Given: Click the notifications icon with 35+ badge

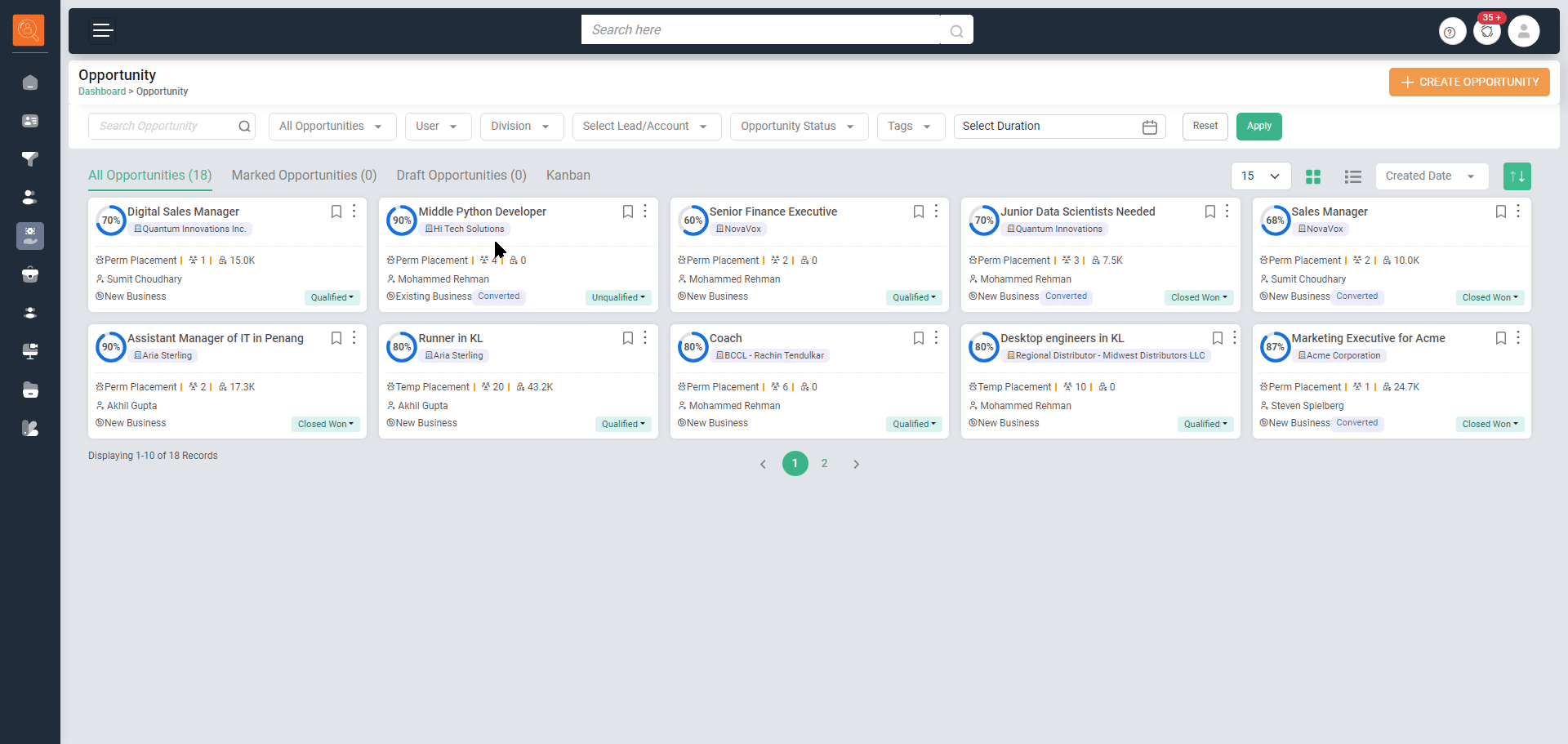Looking at the screenshot, I should (1487, 32).
